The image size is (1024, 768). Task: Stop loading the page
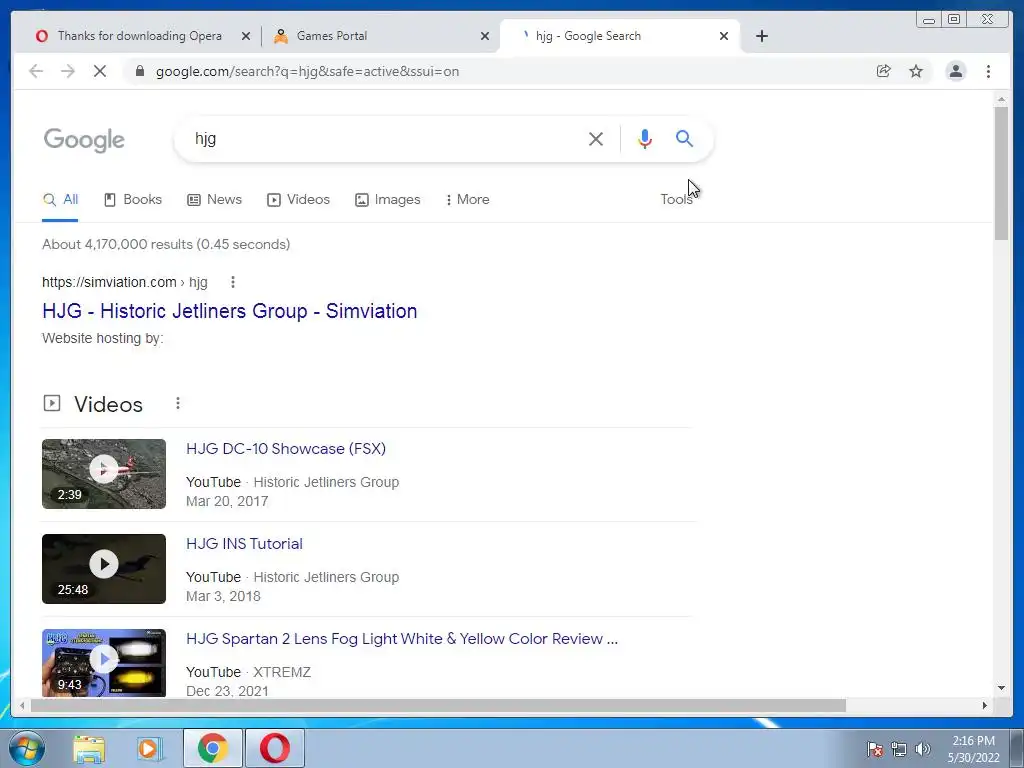click(100, 71)
